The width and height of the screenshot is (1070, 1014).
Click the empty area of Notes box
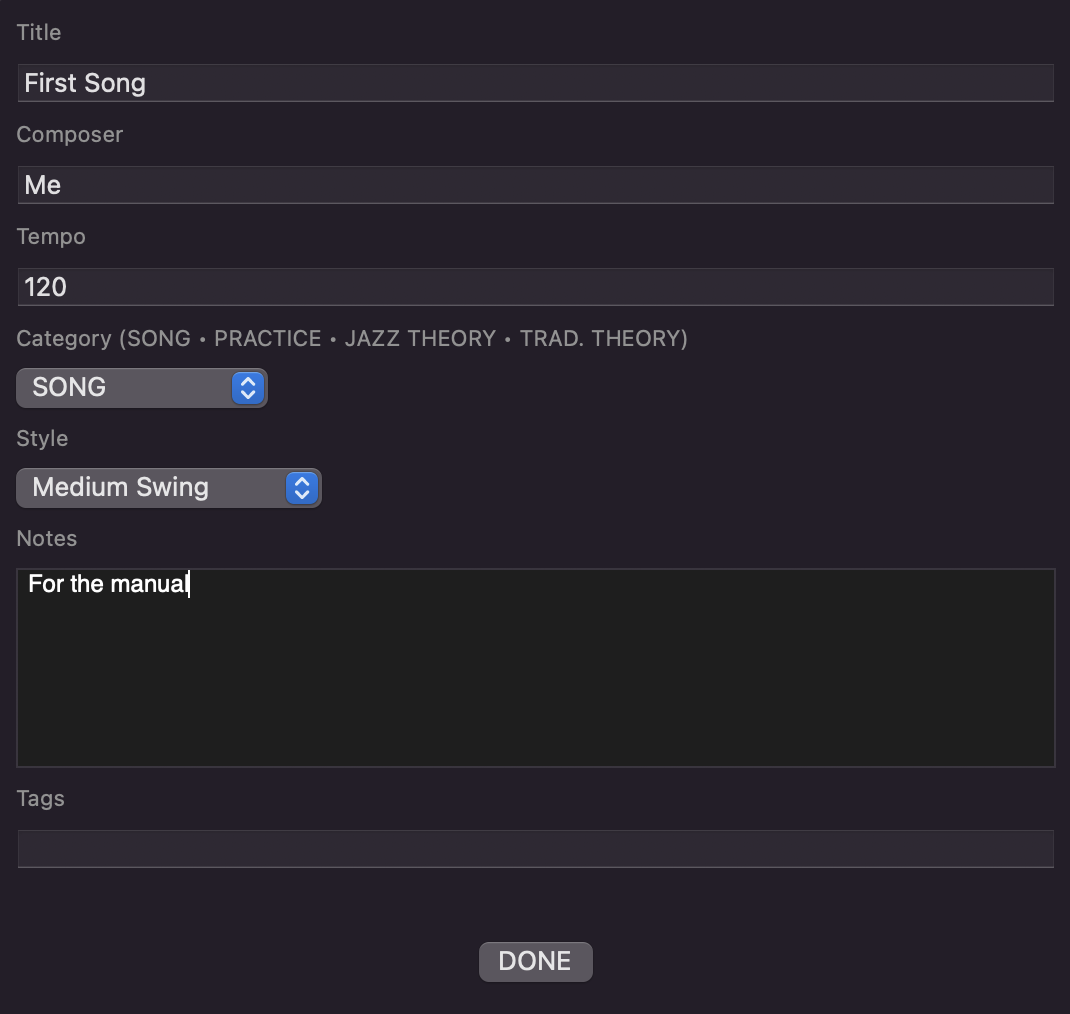535,680
